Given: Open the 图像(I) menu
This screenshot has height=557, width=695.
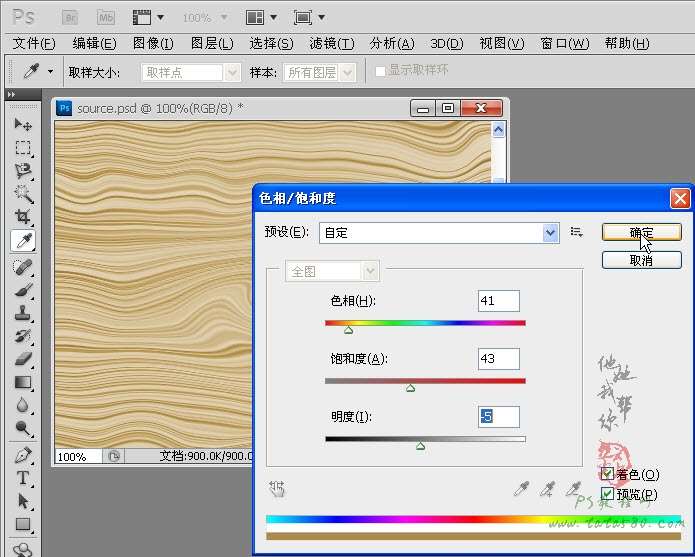Looking at the screenshot, I should pos(153,44).
